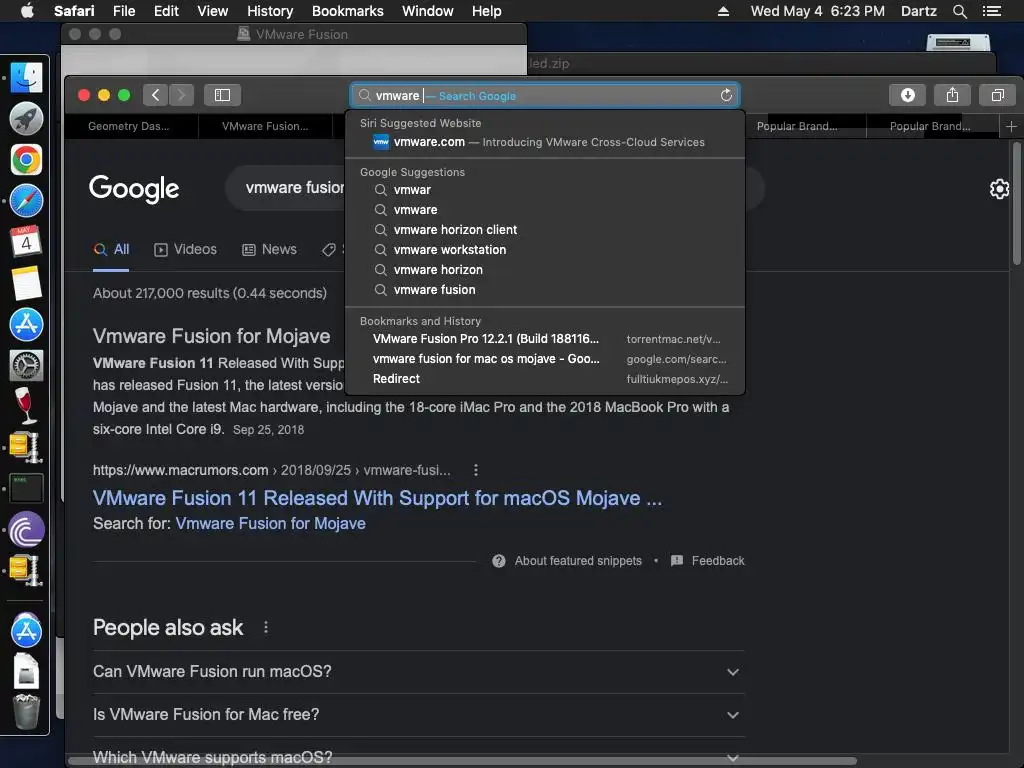Launch Google Chrome from the Dock

pyautogui.click(x=26, y=160)
